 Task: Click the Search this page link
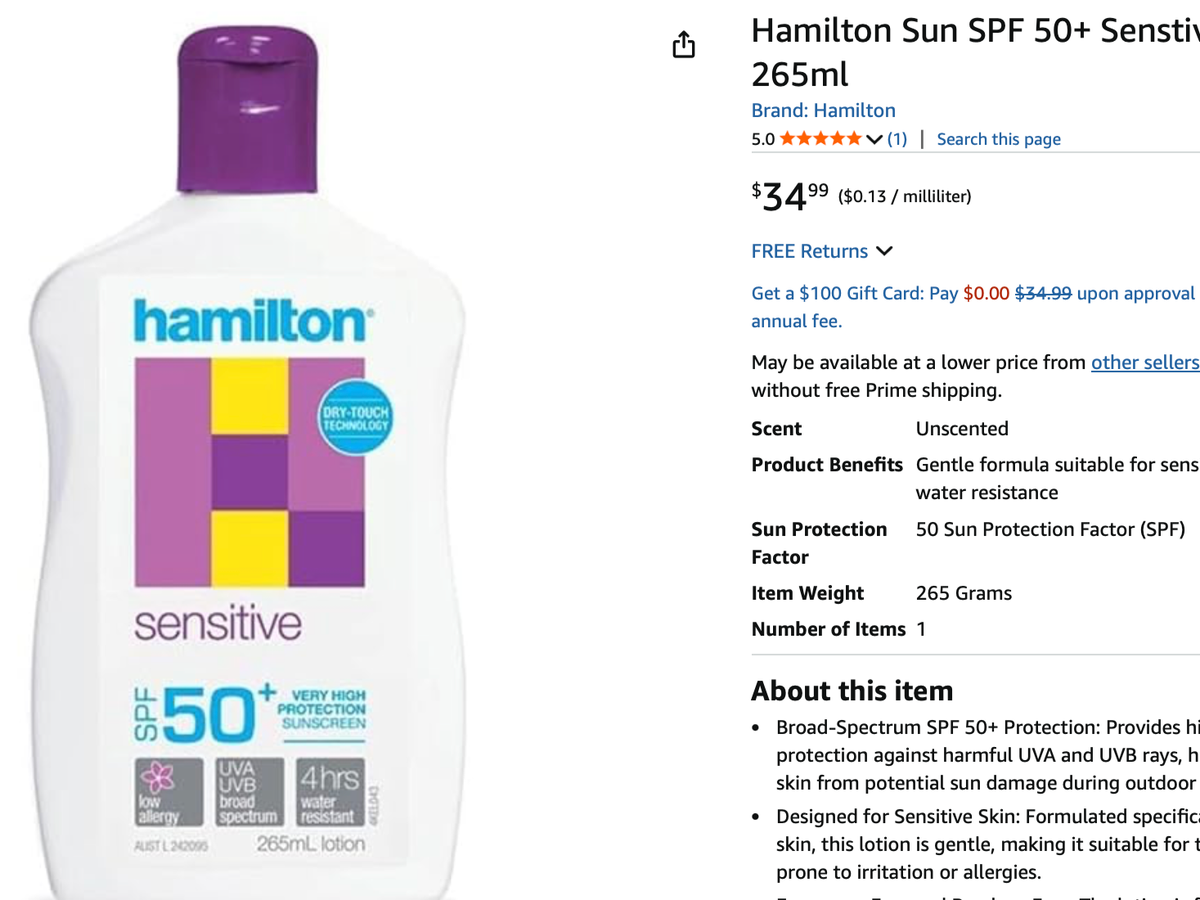click(998, 139)
